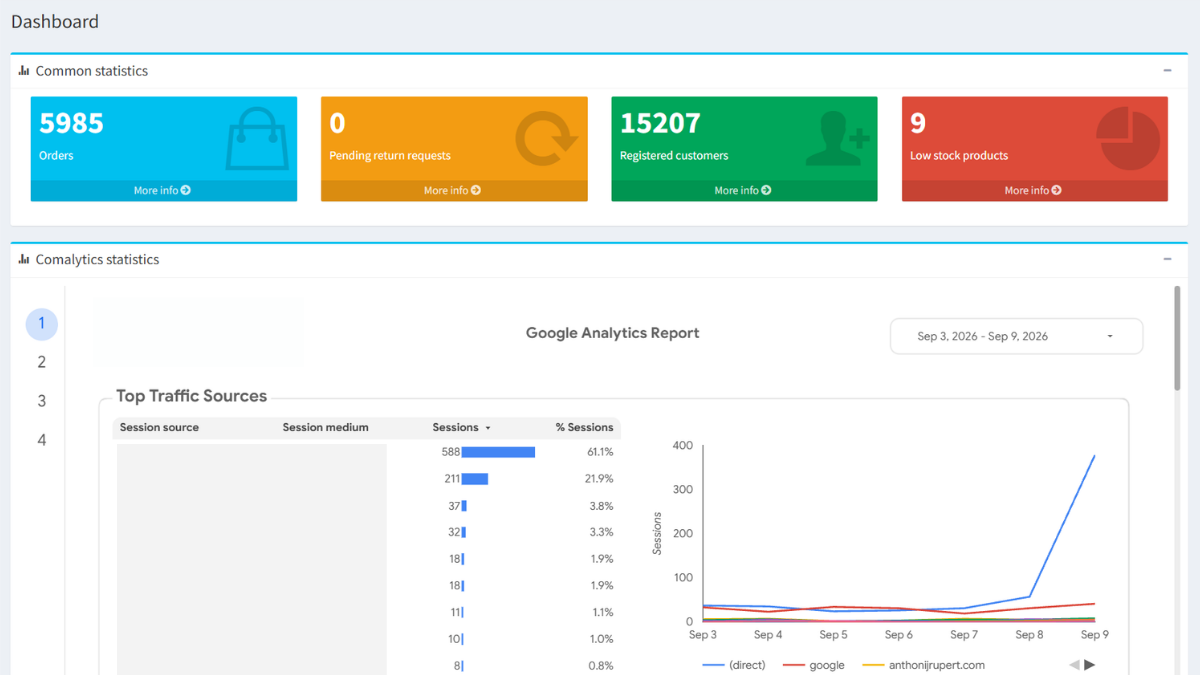Click the 21.9% sessions value
1200x675 pixels.
[599, 479]
